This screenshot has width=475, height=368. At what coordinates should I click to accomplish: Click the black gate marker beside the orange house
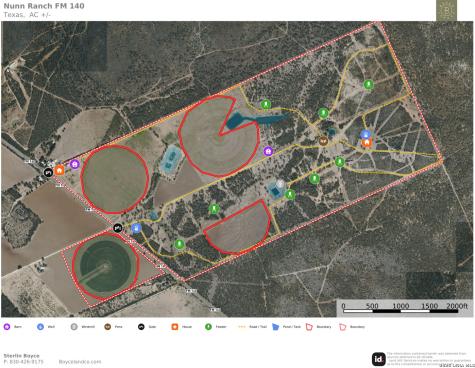click(49, 172)
